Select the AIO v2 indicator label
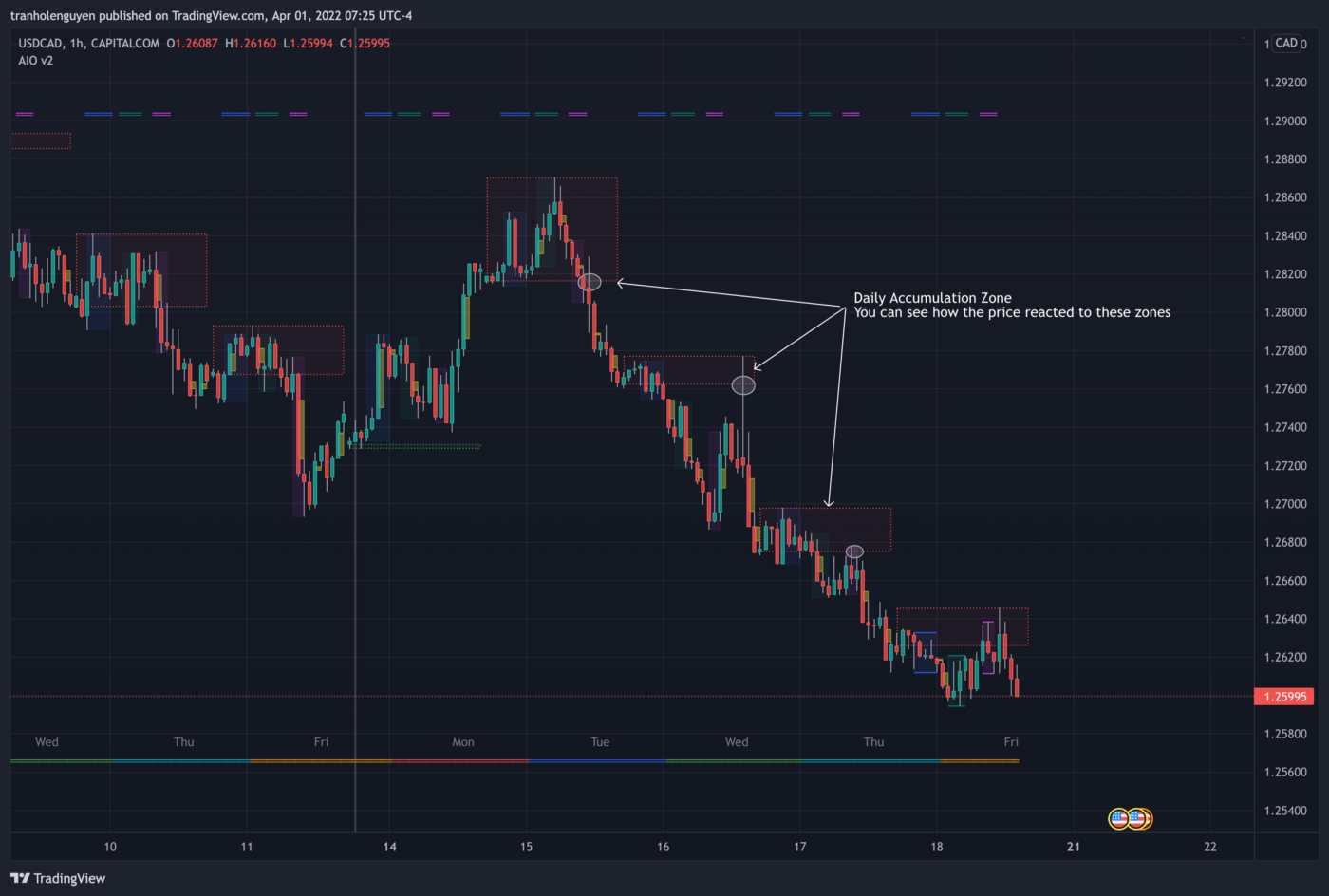Screen dimensions: 1329x896 [35, 61]
